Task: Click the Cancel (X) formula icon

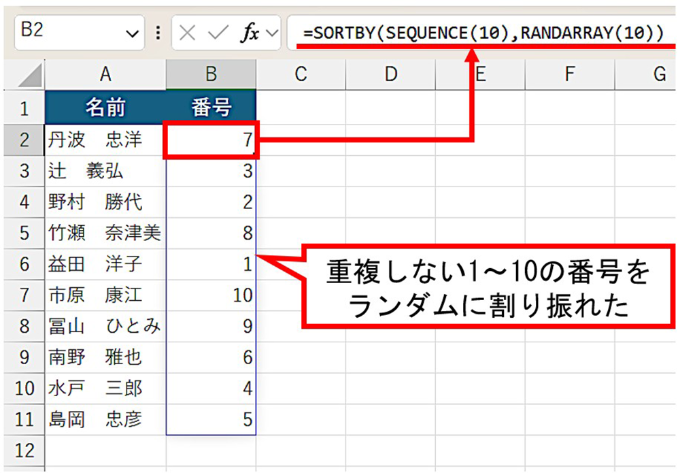Action: click(187, 33)
